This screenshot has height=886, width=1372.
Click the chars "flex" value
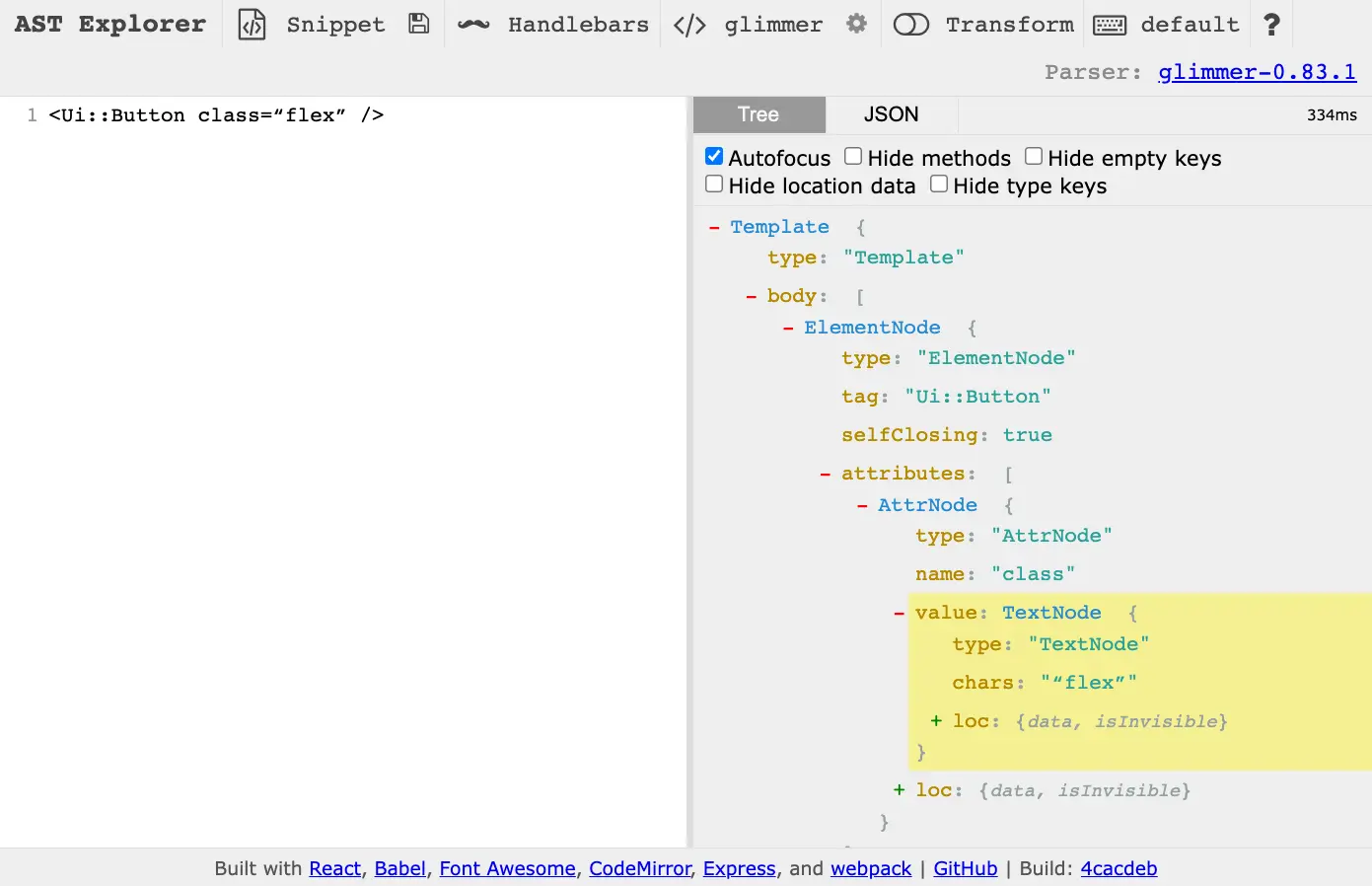(x=1089, y=683)
